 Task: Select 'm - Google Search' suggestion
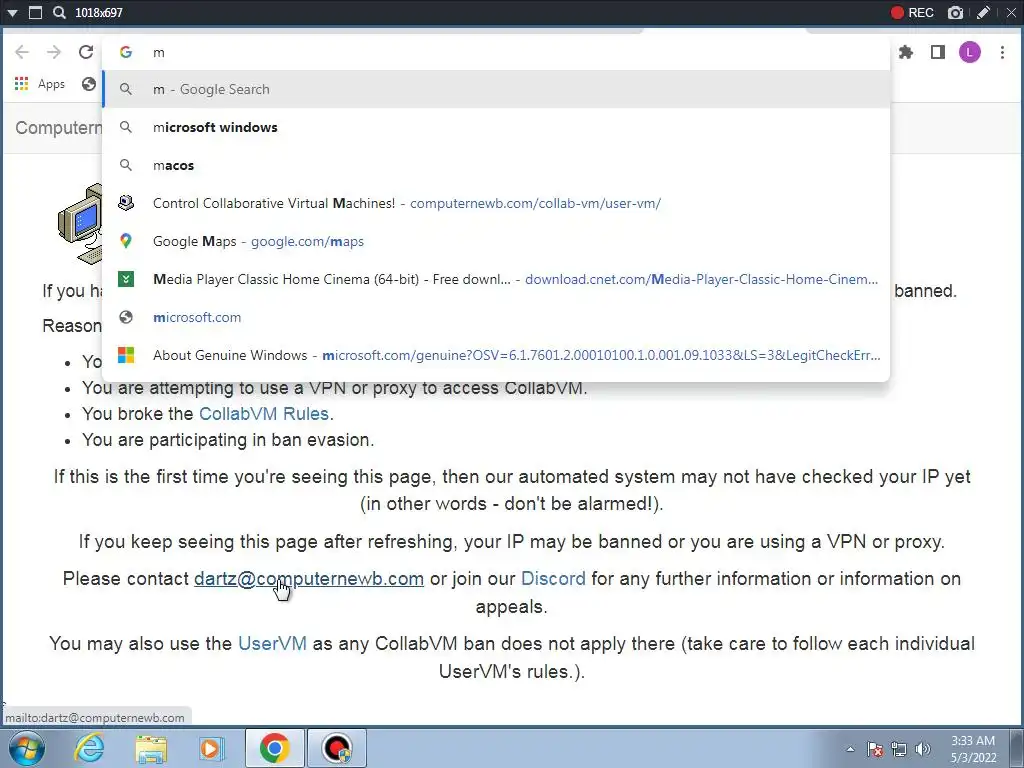496,89
